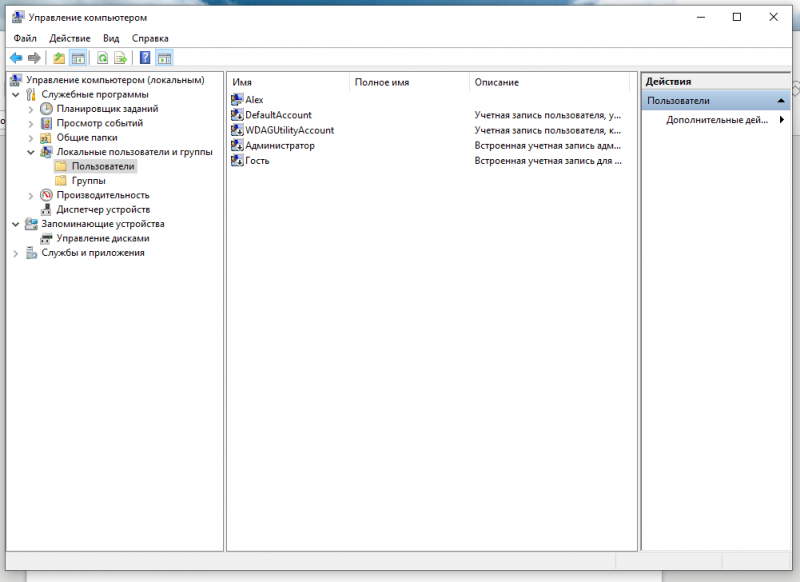Click the Back arrow toolbar icon
Screen dimensions: 800x582
pyautogui.click(x=16, y=58)
